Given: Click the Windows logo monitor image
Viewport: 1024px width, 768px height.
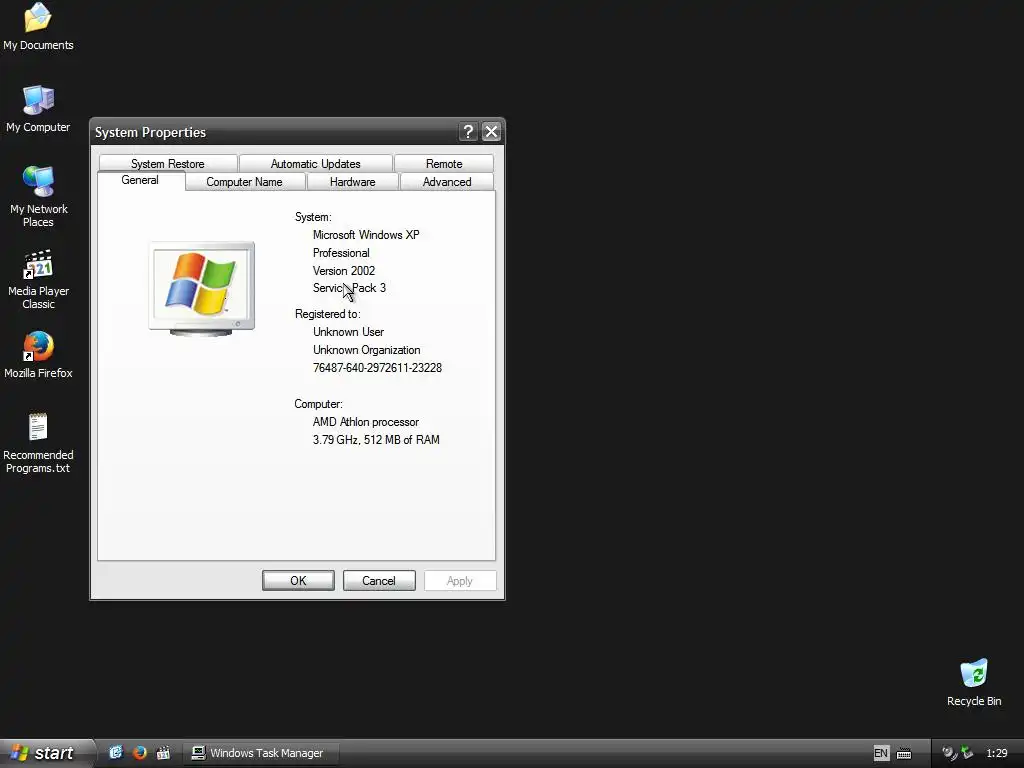Looking at the screenshot, I should click(202, 289).
